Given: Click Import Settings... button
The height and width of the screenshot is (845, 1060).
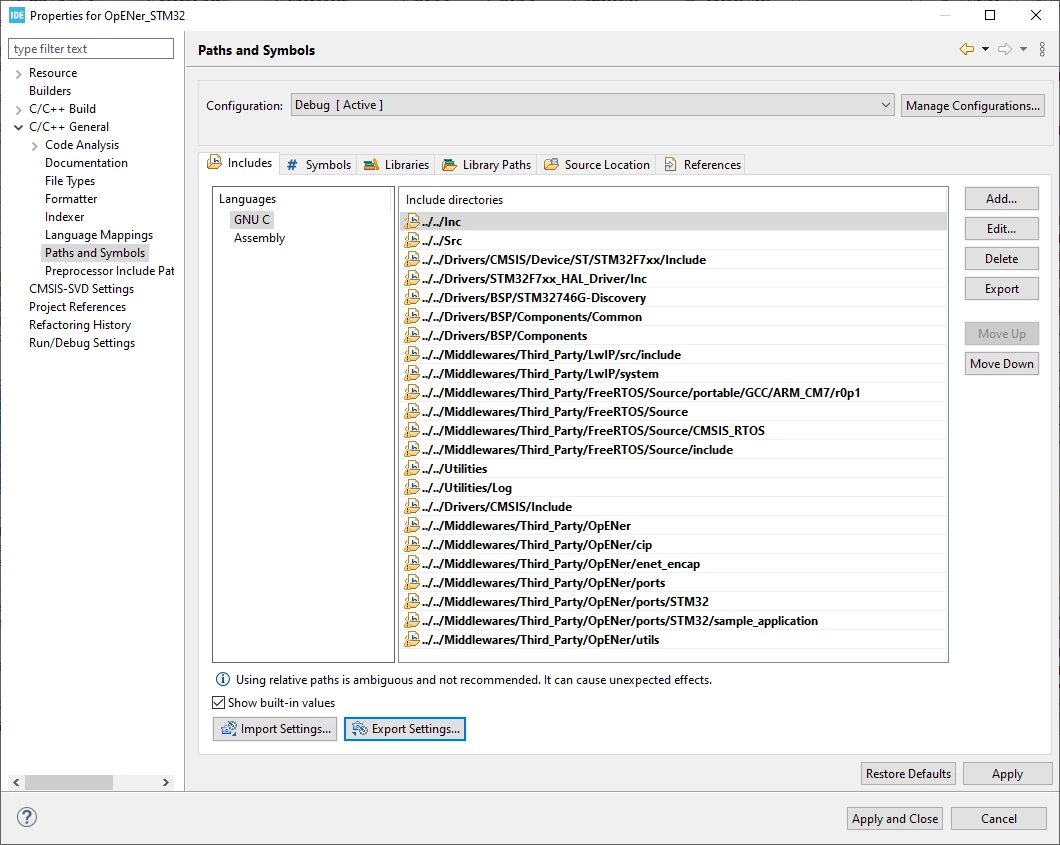Looking at the screenshot, I should tap(274, 729).
